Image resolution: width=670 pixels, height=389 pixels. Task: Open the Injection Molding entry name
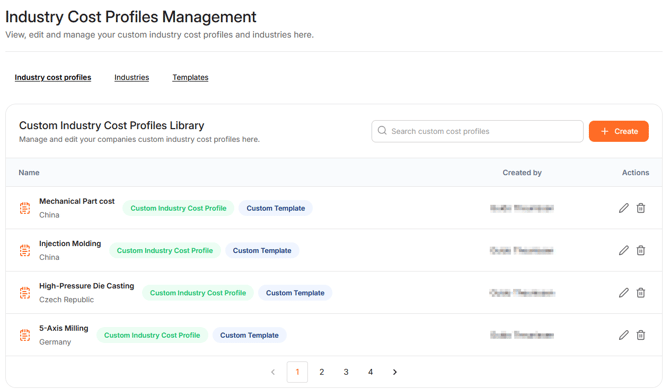point(70,243)
